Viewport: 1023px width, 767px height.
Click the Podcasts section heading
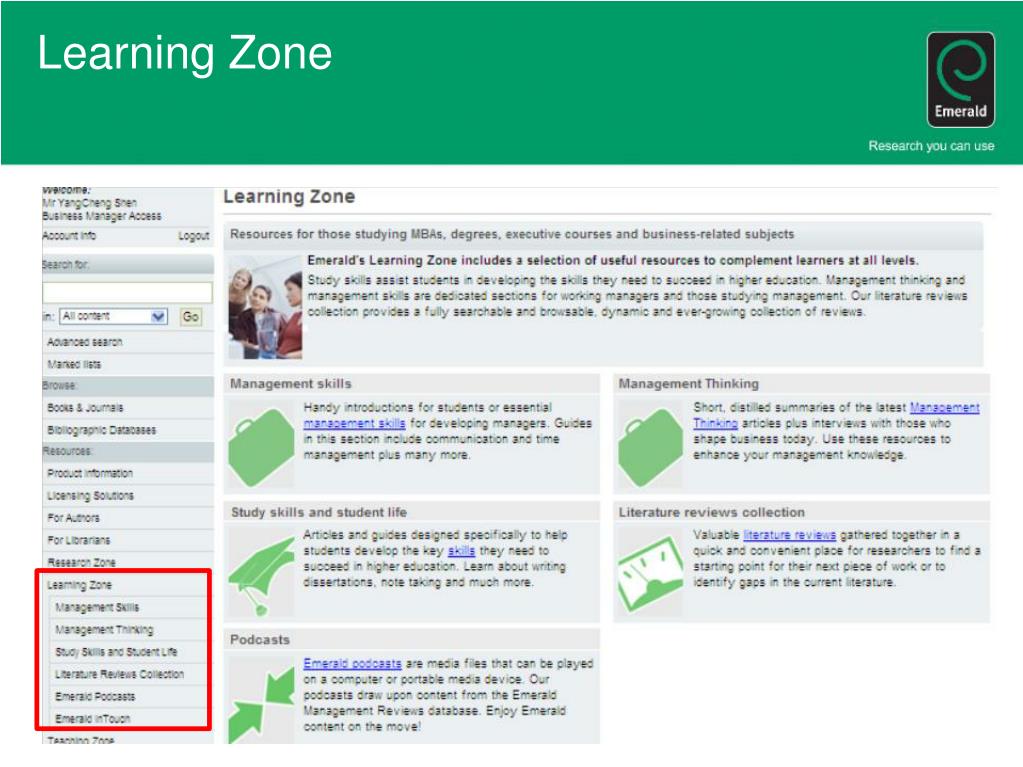pyautogui.click(x=260, y=639)
